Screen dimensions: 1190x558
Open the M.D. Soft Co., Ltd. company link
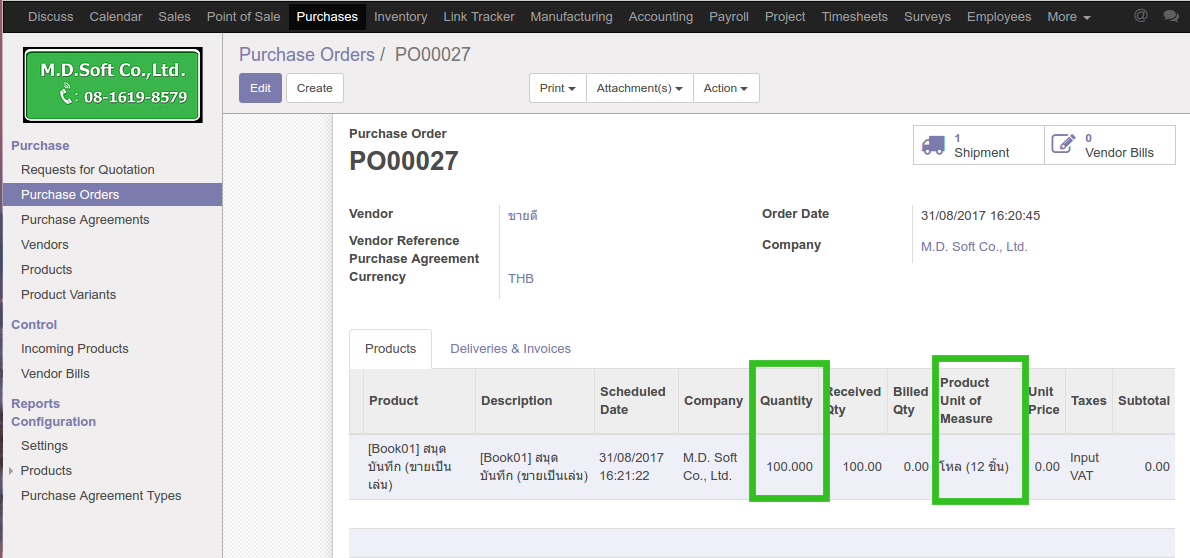[973, 247]
